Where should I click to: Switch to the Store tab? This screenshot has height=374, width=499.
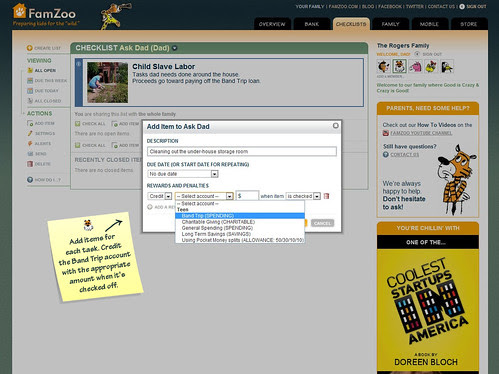coord(469,24)
